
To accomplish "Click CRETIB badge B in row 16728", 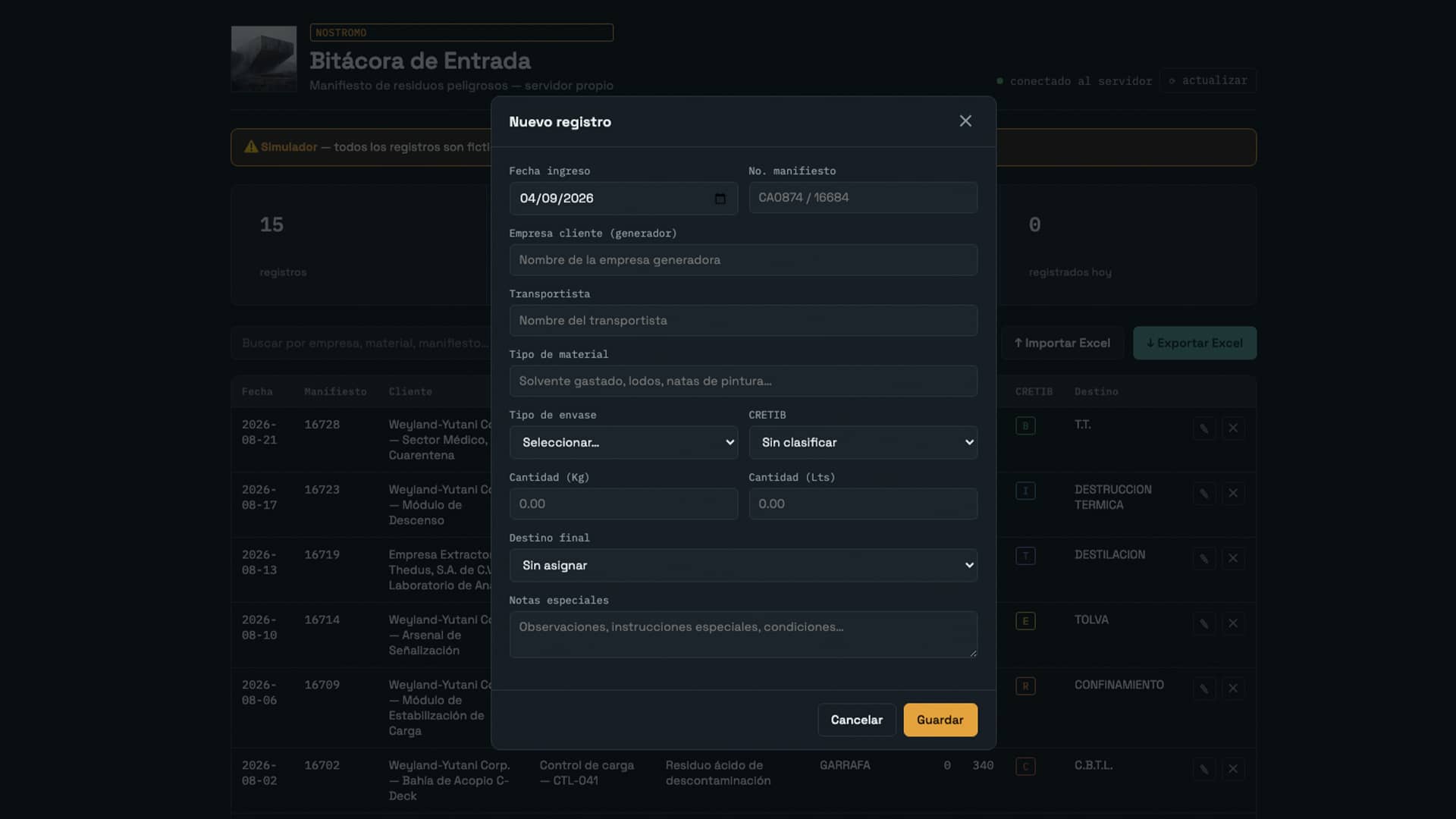I will click(1025, 426).
